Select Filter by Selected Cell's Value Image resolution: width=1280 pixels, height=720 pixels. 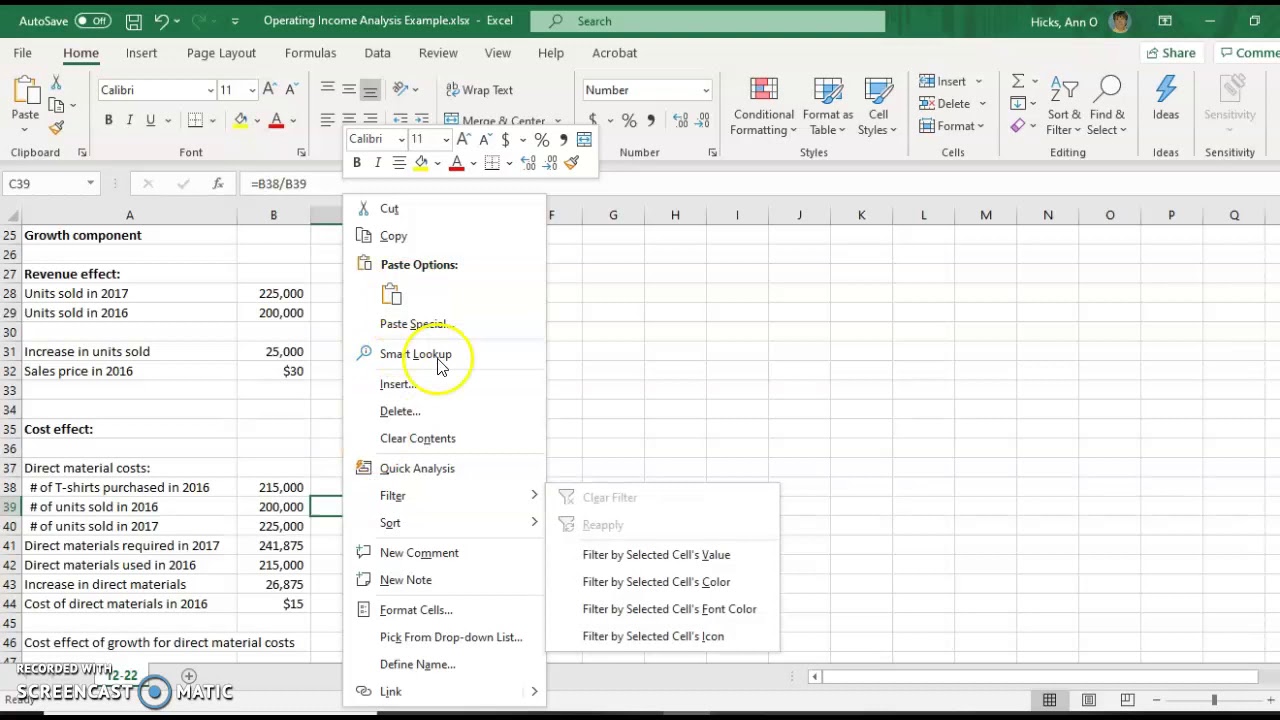tap(656, 555)
